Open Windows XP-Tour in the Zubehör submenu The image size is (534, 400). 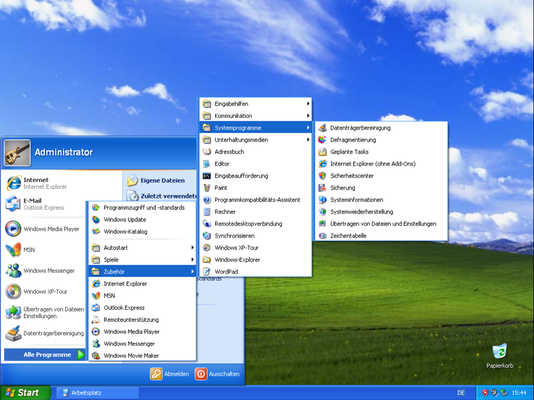point(255,247)
